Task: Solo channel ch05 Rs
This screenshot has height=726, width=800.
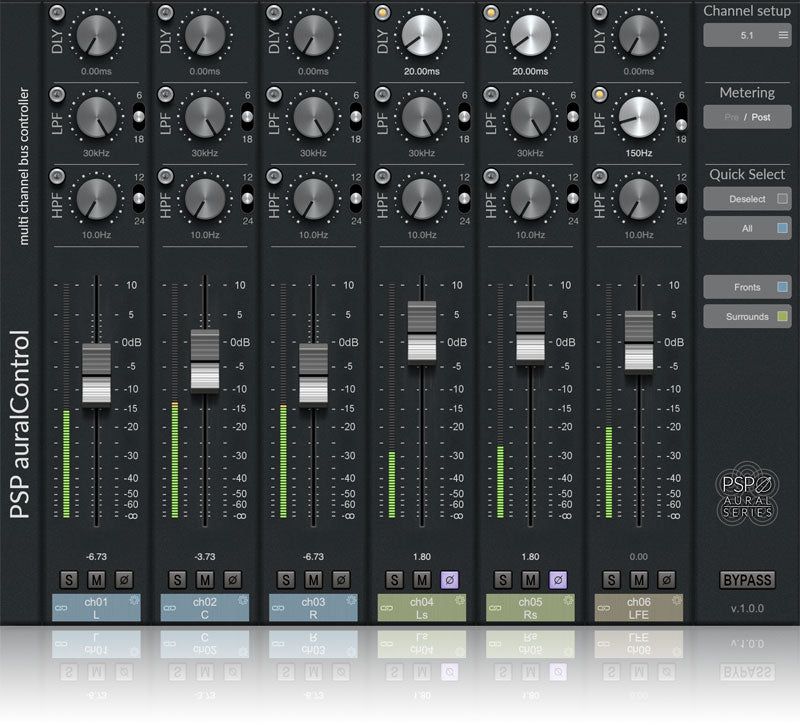Action: (x=503, y=580)
